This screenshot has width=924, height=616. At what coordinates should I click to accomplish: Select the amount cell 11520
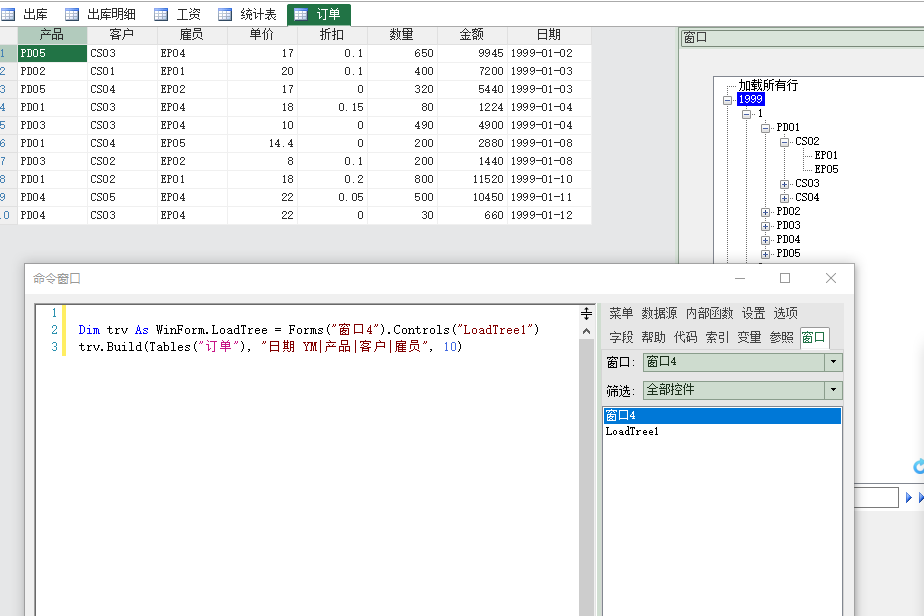(472, 179)
